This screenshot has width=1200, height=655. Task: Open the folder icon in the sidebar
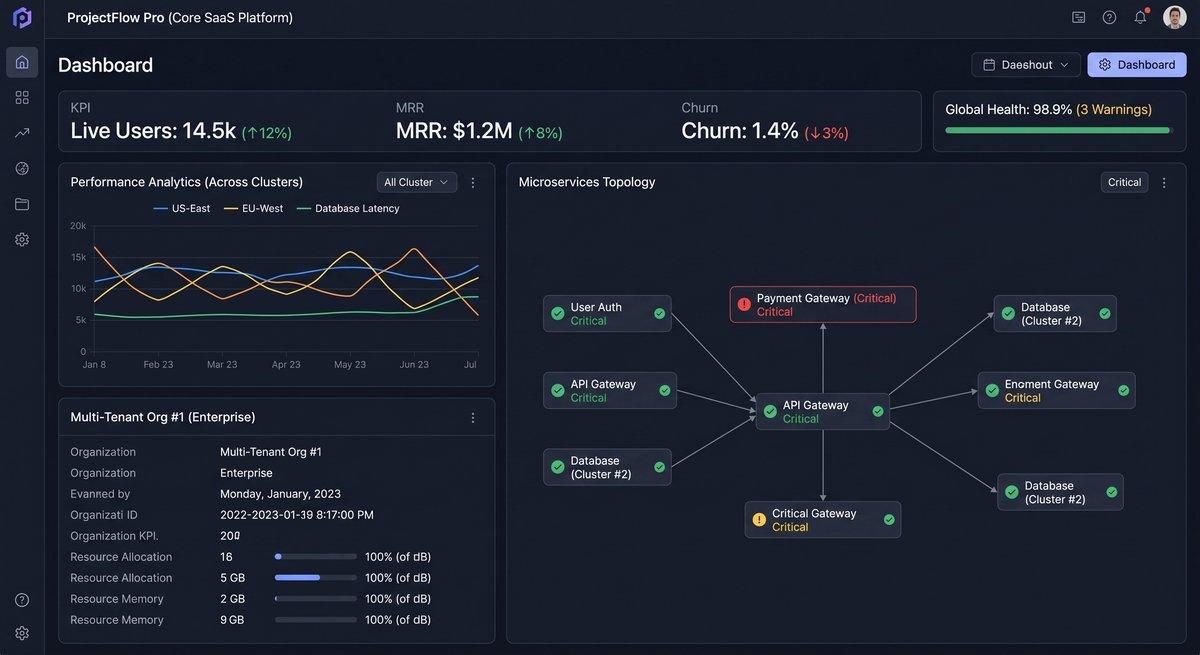pos(22,204)
